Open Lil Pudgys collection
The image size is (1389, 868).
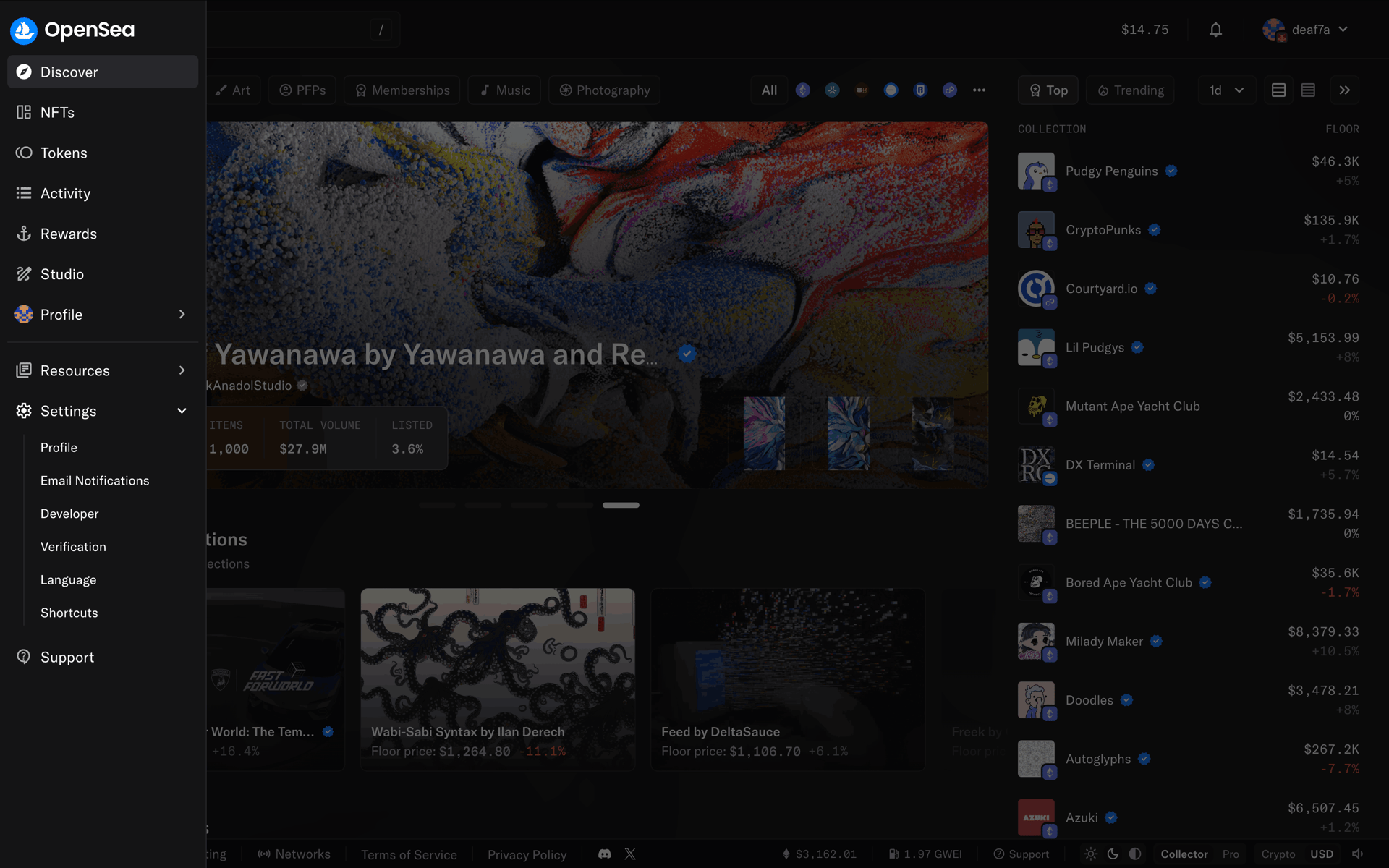tap(1189, 348)
